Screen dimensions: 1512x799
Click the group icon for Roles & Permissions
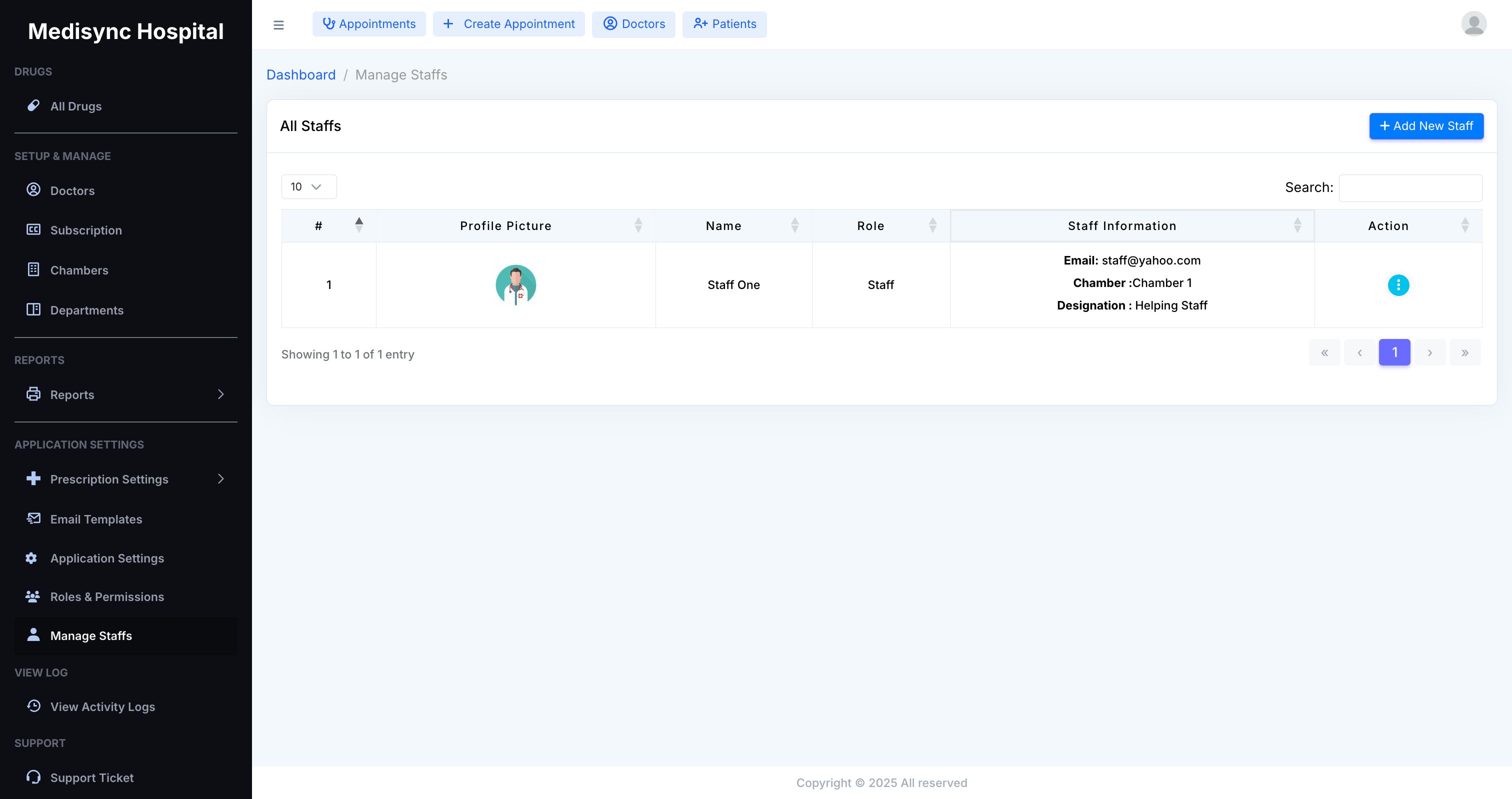(x=33, y=596)
